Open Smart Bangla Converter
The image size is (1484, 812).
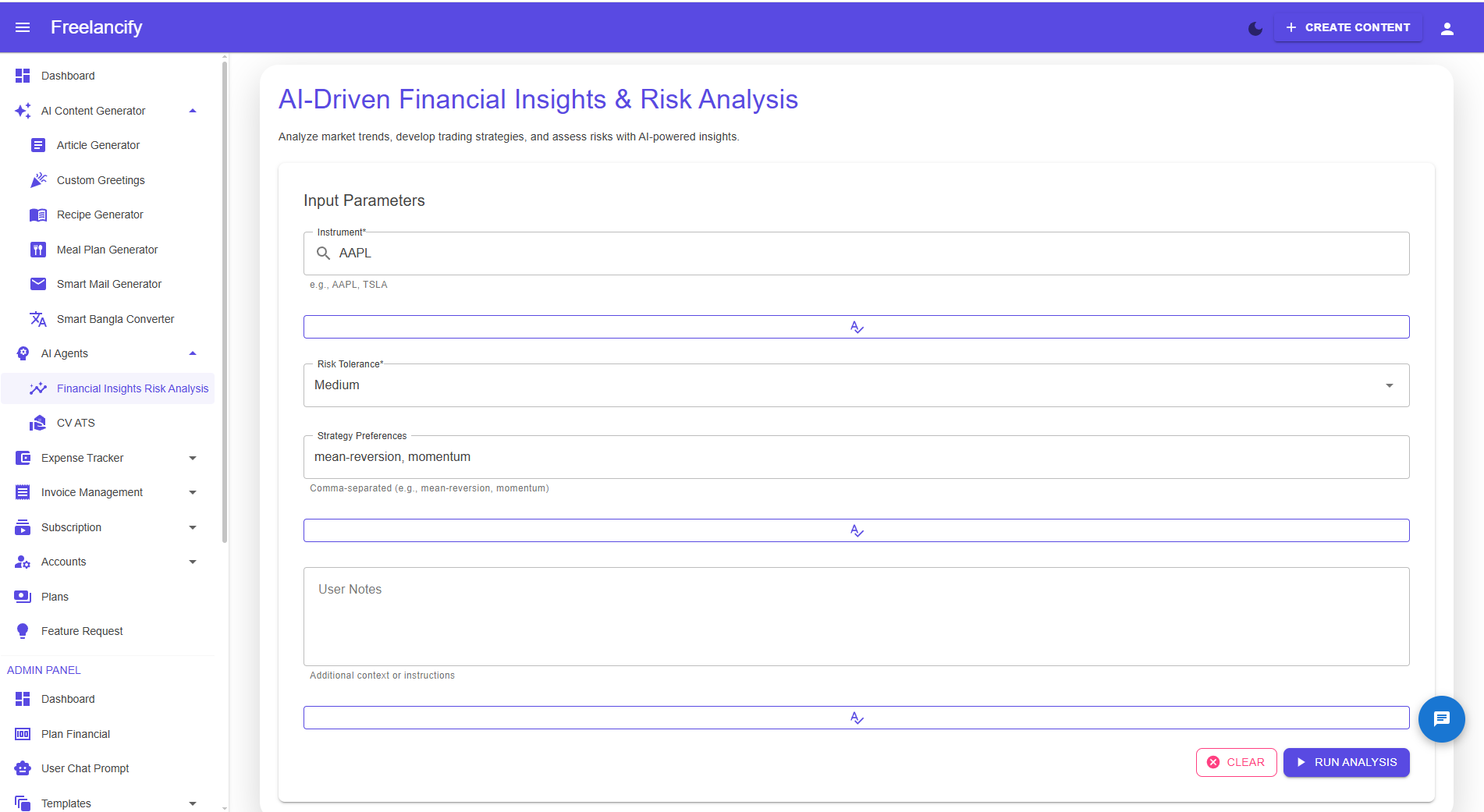108,319
